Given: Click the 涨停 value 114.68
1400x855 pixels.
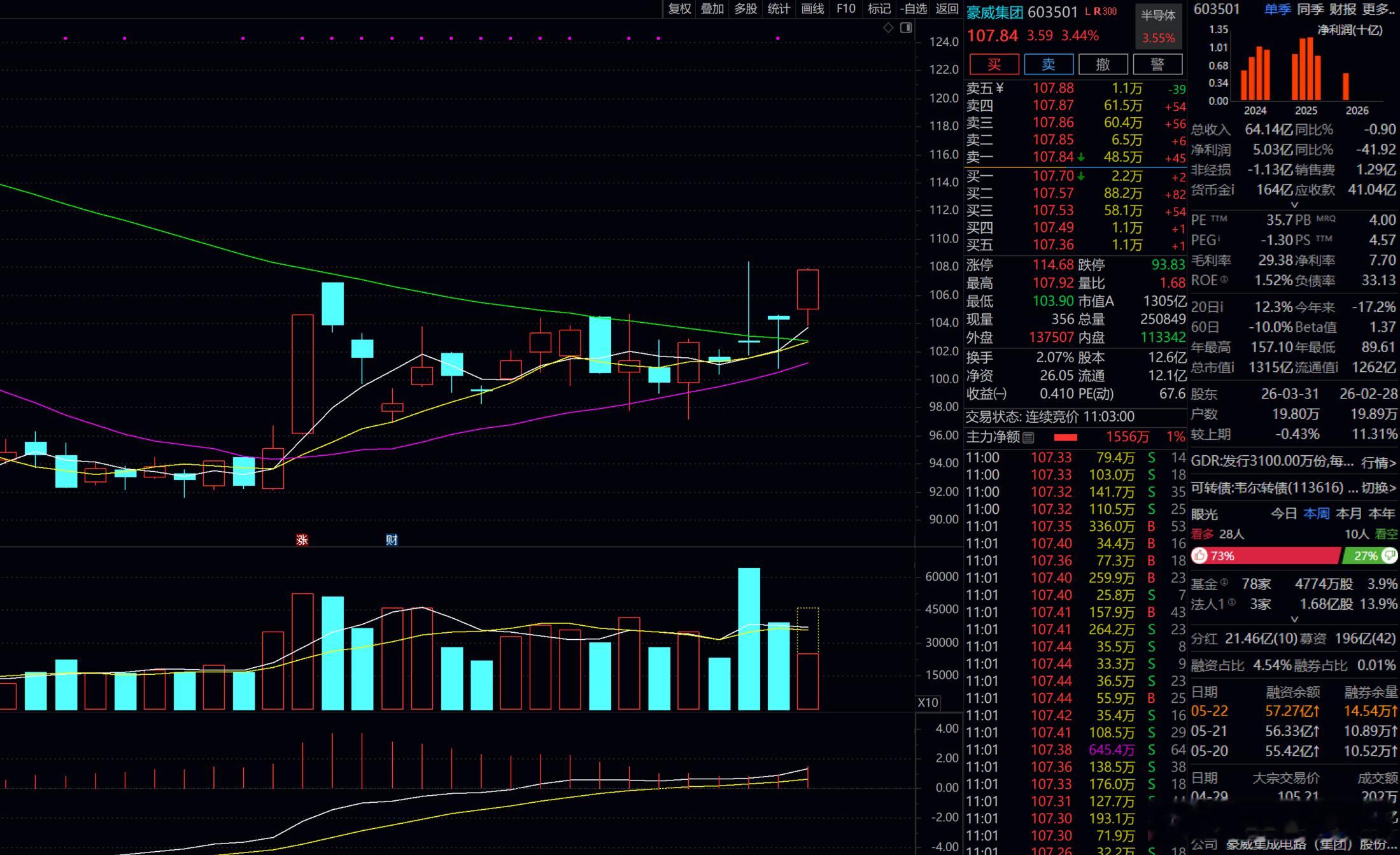Looking at the screenshot, I should coord(1053,264).
